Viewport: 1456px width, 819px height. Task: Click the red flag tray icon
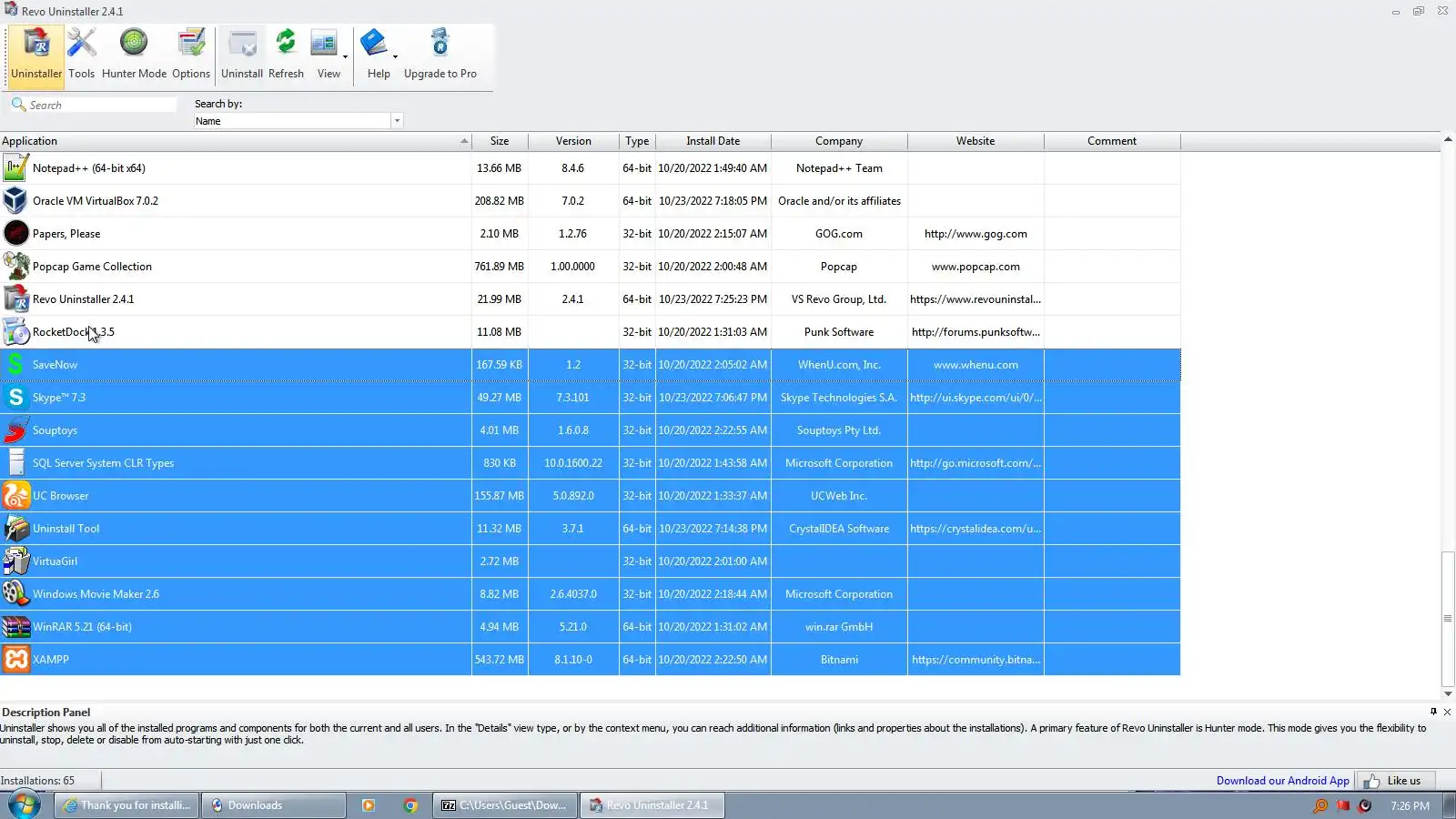(x=1342, y=805)
